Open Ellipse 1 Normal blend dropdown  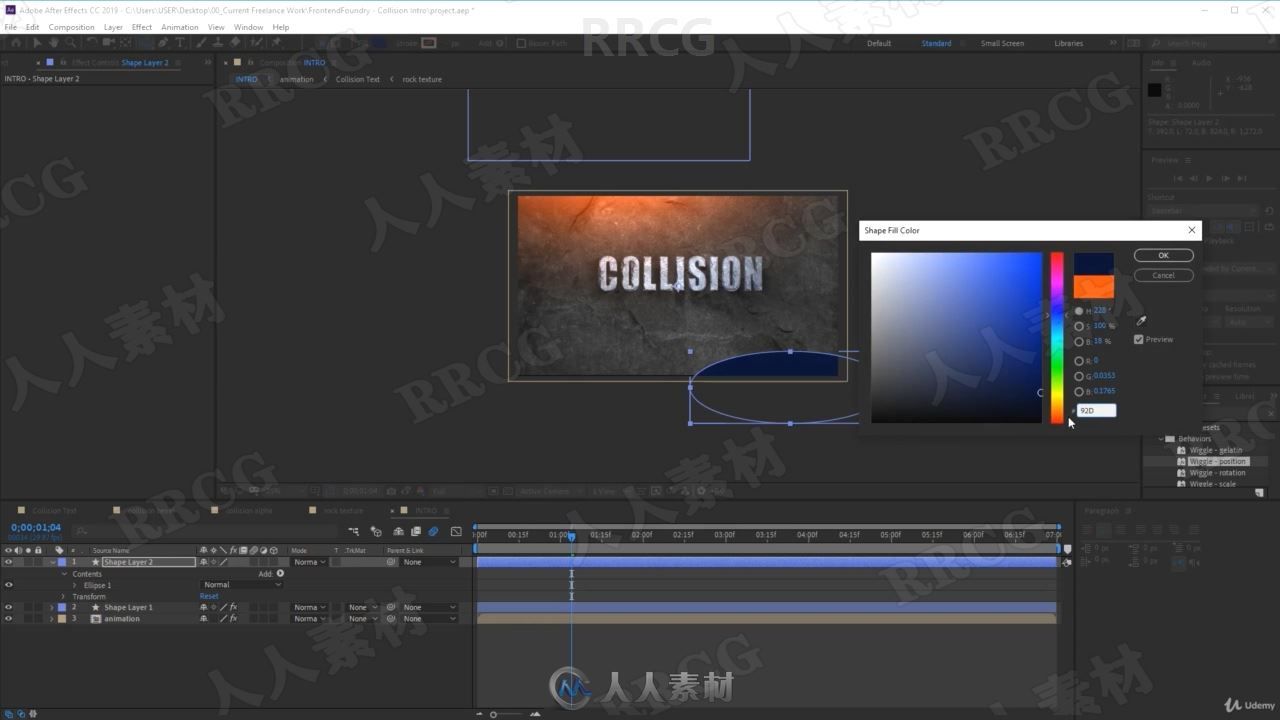241,585
